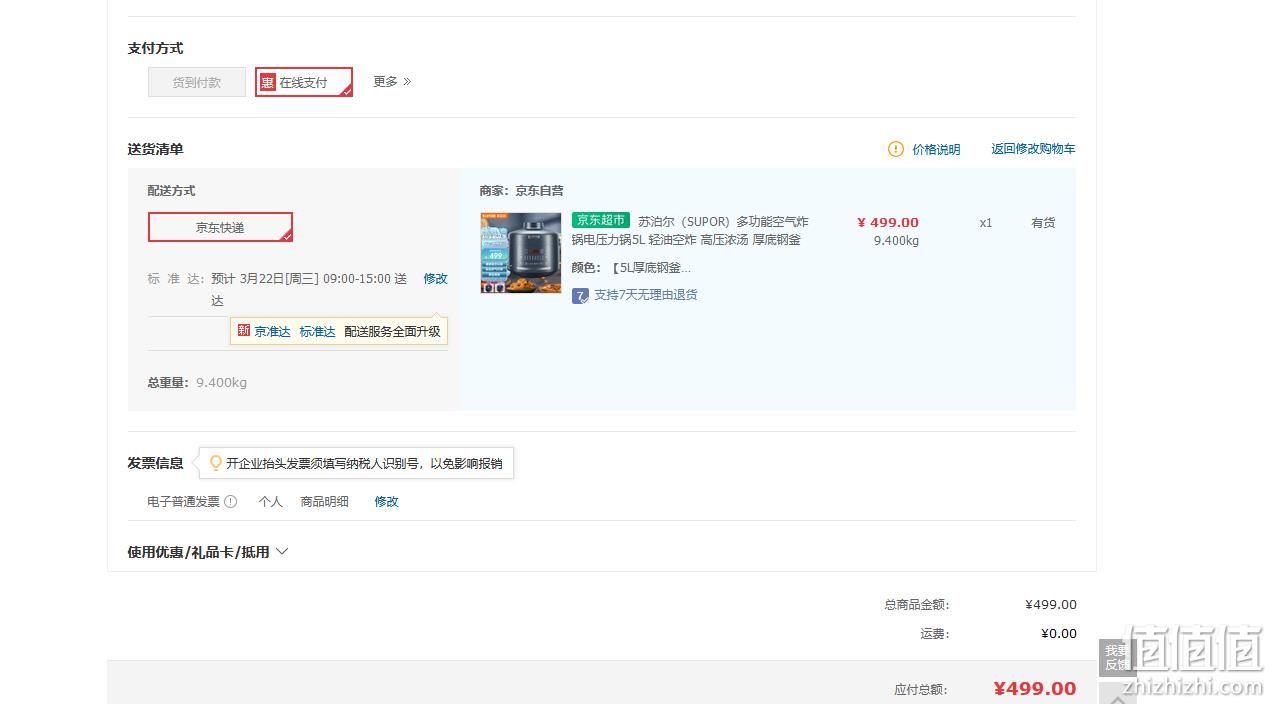
Task: Click the 电子普通发票 invoice type text
Action: [183, 502]
